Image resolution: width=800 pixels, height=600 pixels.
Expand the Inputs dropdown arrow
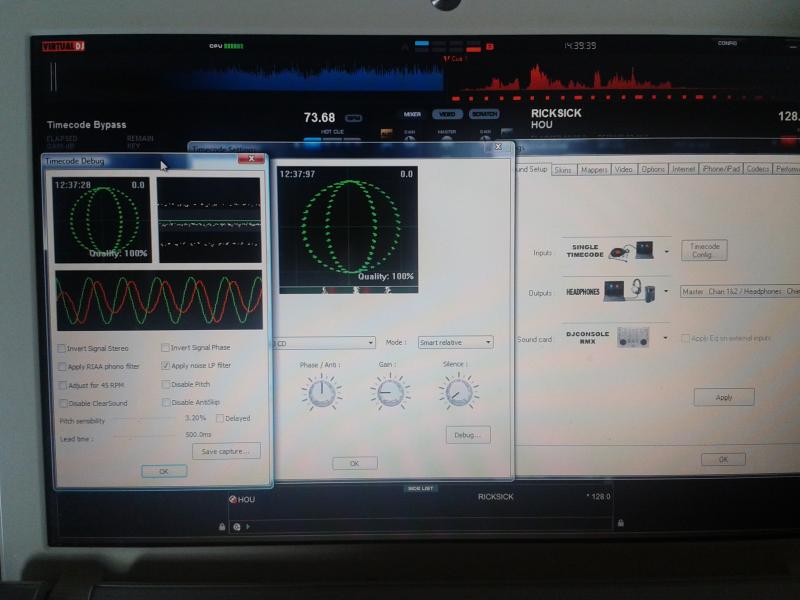coord(666,252)
